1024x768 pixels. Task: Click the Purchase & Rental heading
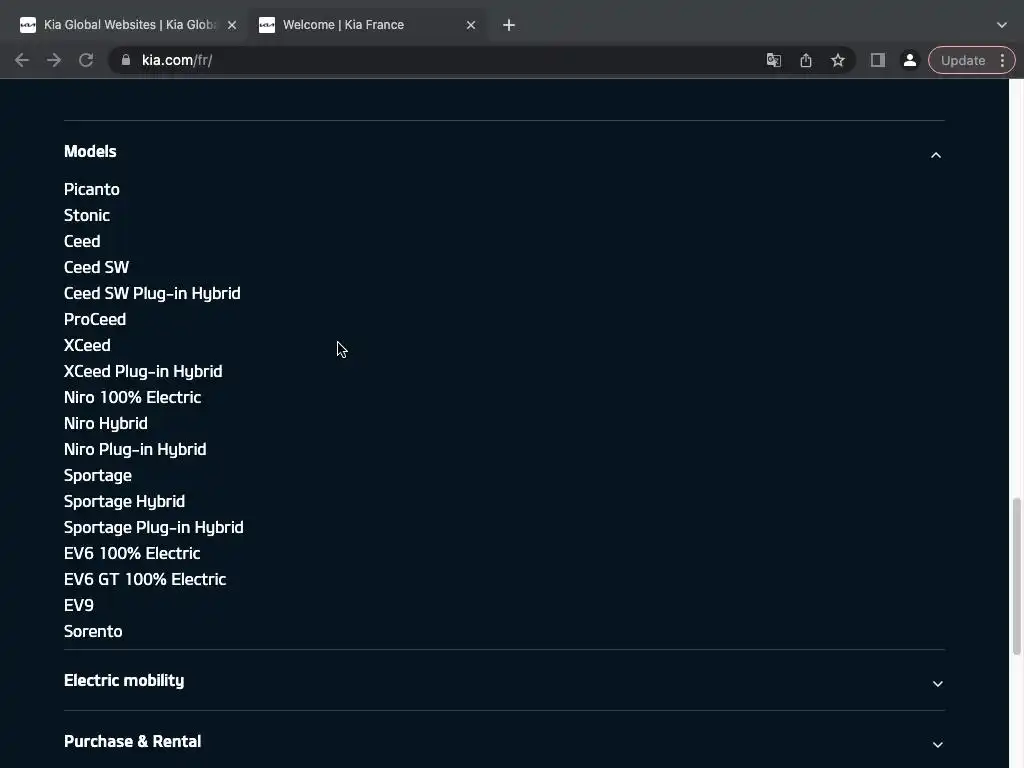(x=133, y=741)
